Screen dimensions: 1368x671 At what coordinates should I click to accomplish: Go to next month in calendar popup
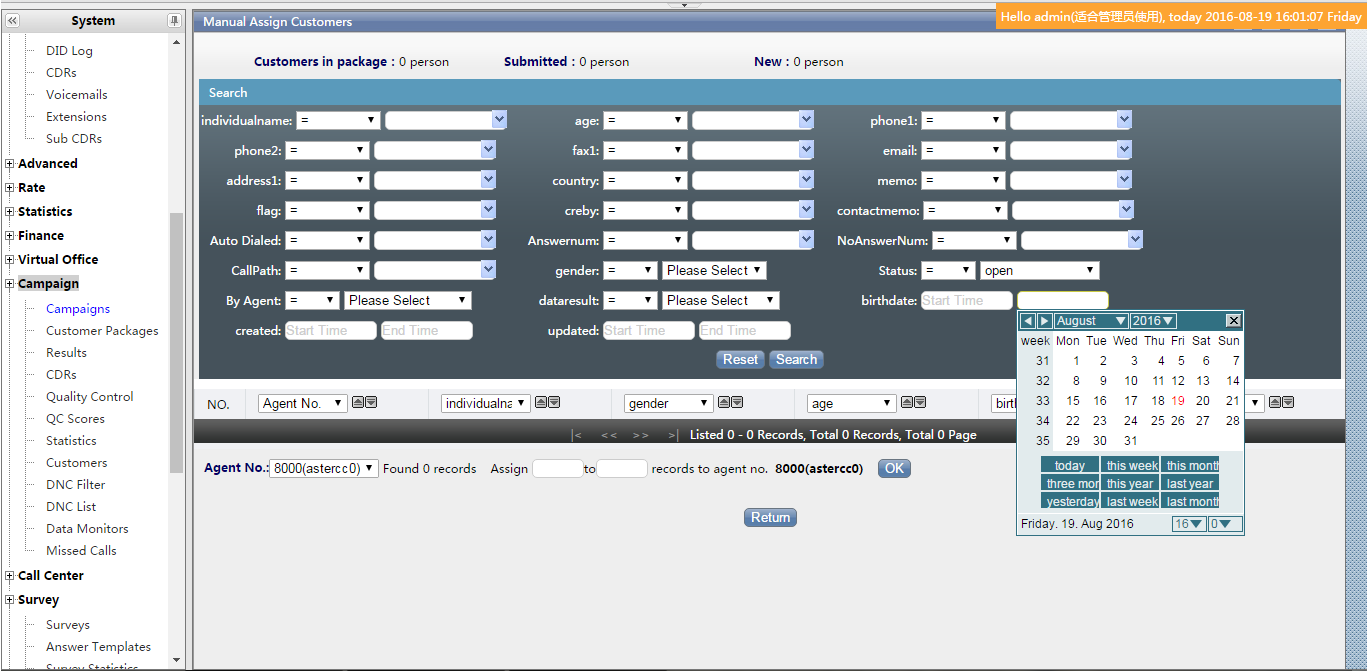coord(1044,321)
